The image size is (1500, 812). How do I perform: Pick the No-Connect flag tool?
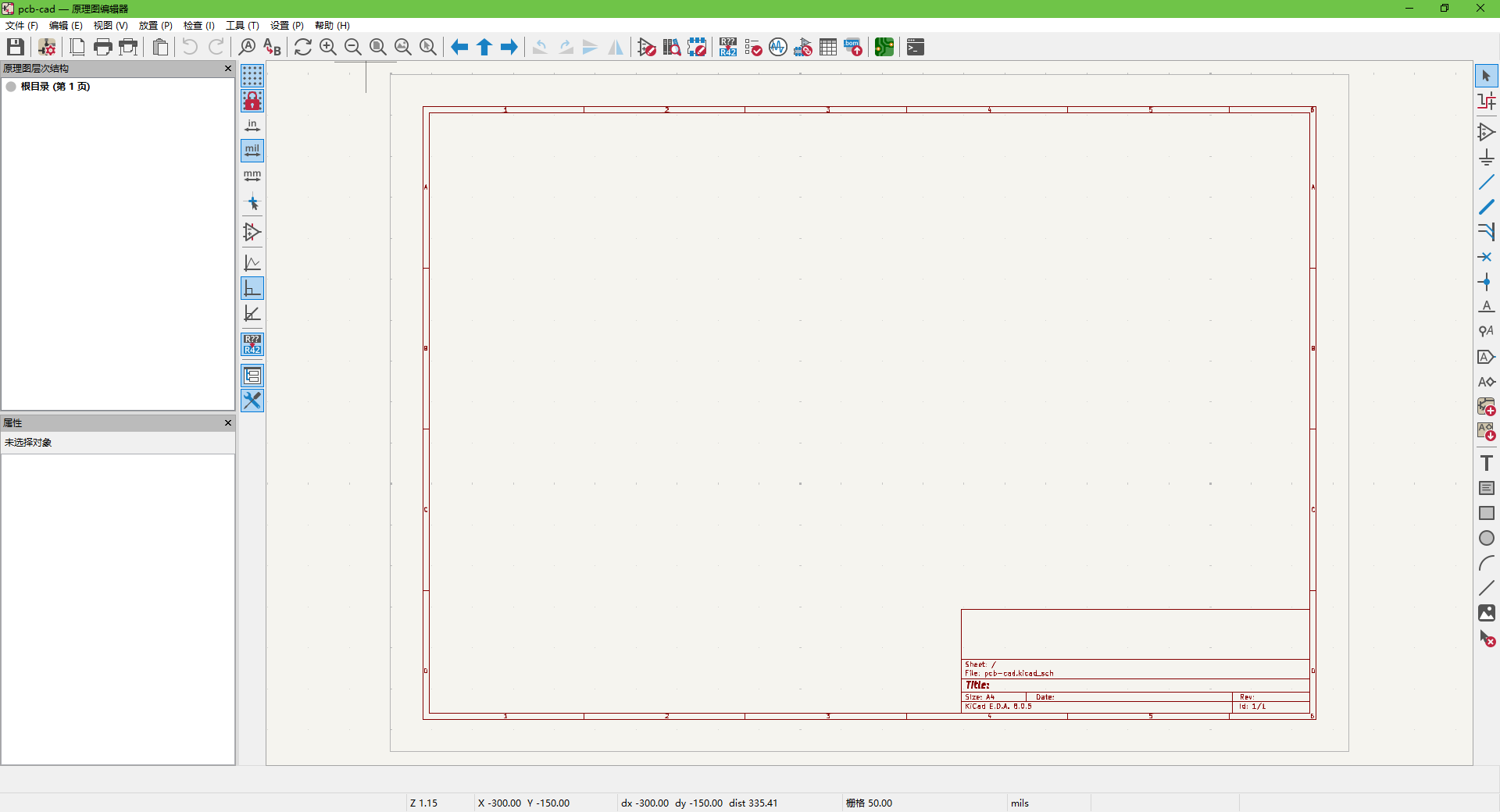pyautogui.click(x=1486, y=257)
